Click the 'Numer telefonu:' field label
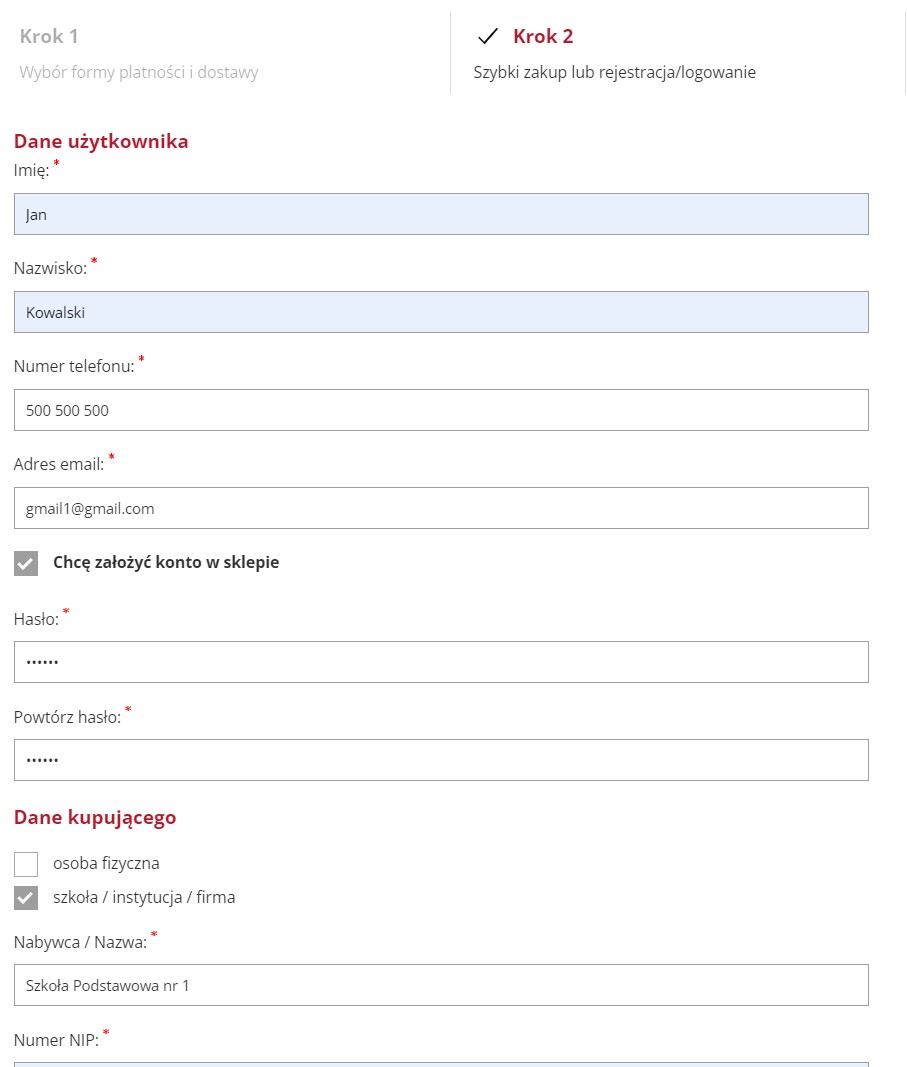Viewport: 907px width, 1067px height. tap(74, 366)
